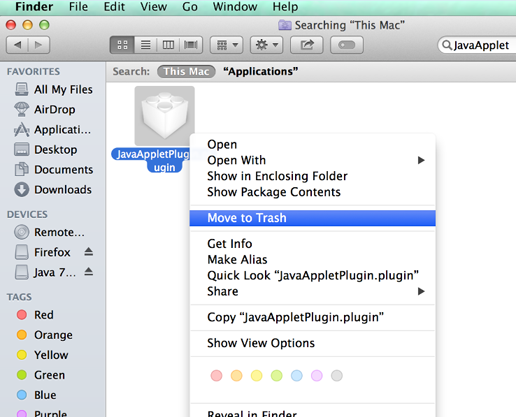Viewport: 516px width, 417px height.
Task: Click the Share toolbar button
Action: click(x=307, y=45)
